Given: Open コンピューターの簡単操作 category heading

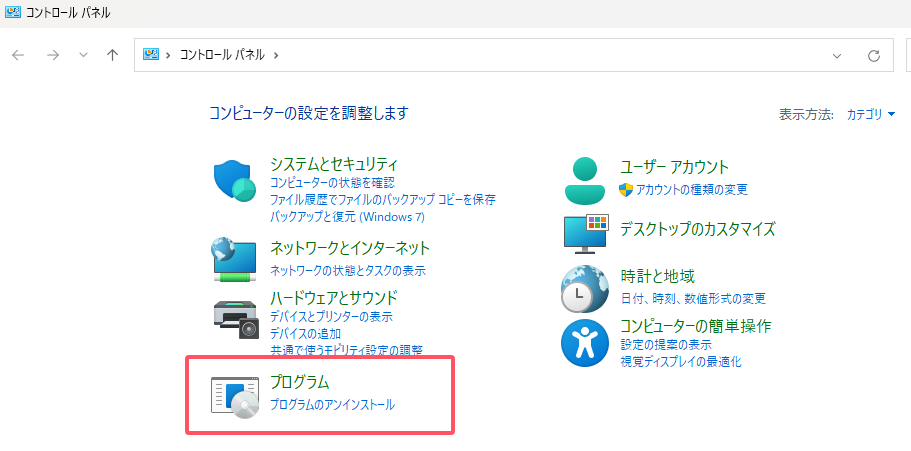Looking at the screenshot, I should (695, 326).
